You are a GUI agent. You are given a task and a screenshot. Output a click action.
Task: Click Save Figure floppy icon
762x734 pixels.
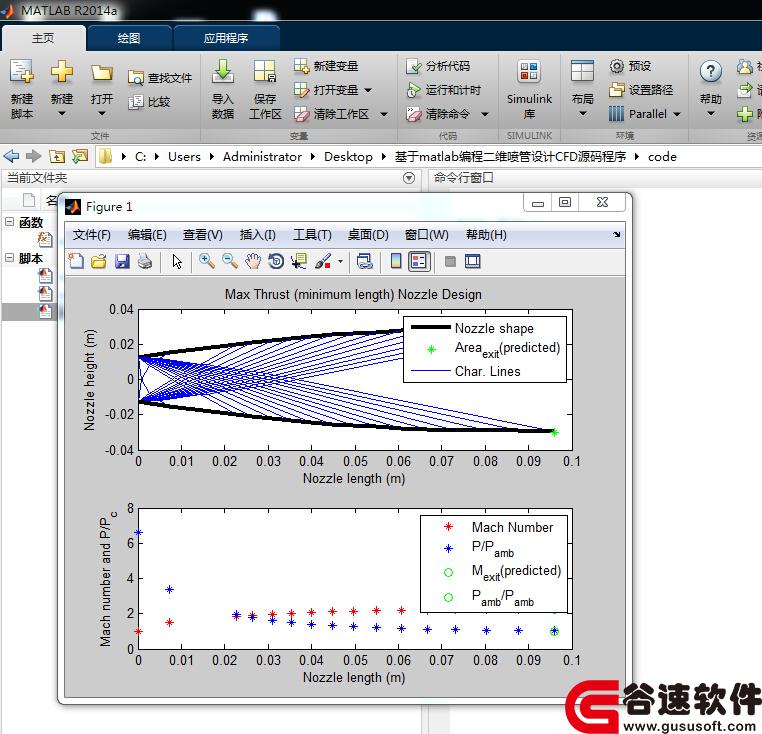tap(122, 262)
